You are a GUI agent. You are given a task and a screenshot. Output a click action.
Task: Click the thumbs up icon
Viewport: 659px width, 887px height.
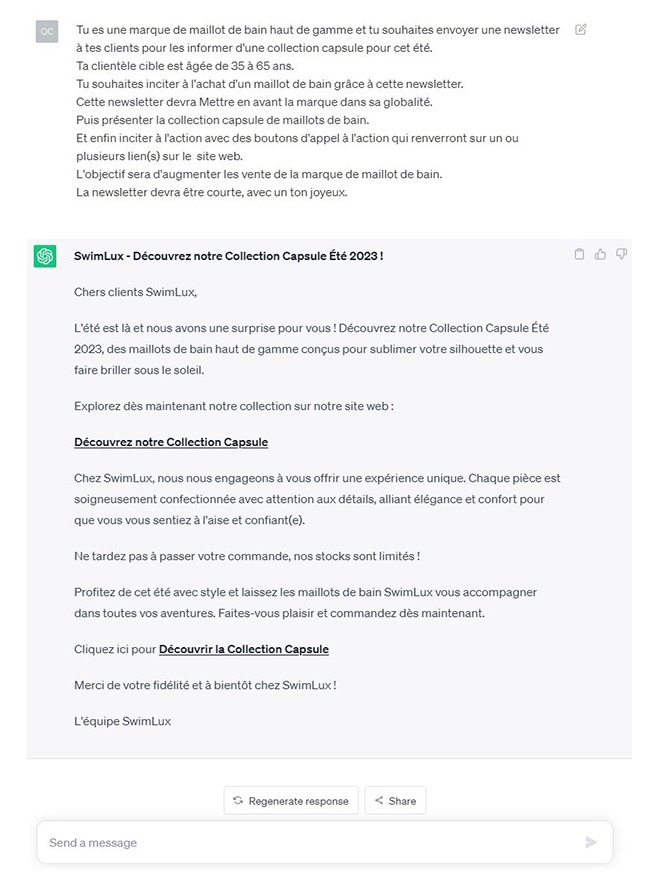click(x=600, y=254)
